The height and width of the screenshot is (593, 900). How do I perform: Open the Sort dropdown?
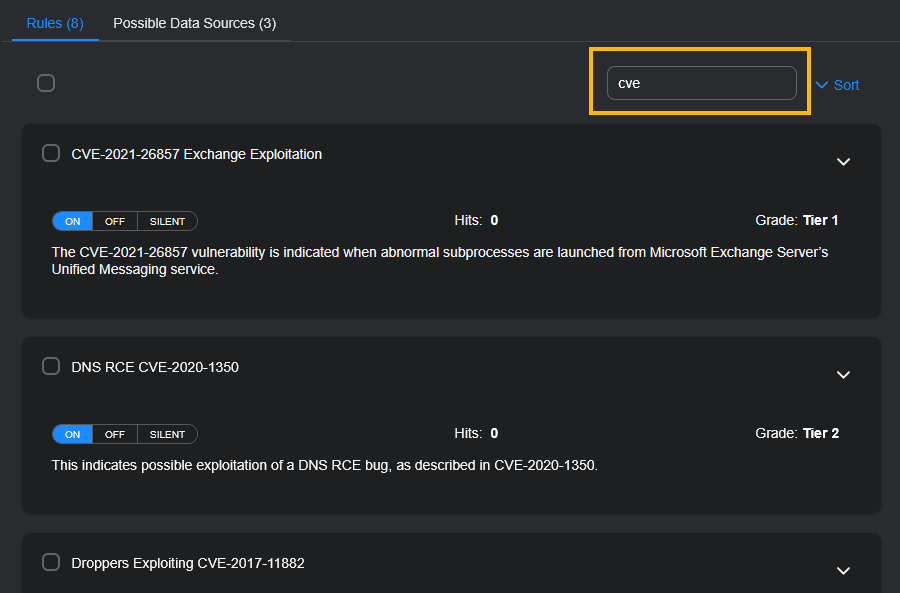837,85
